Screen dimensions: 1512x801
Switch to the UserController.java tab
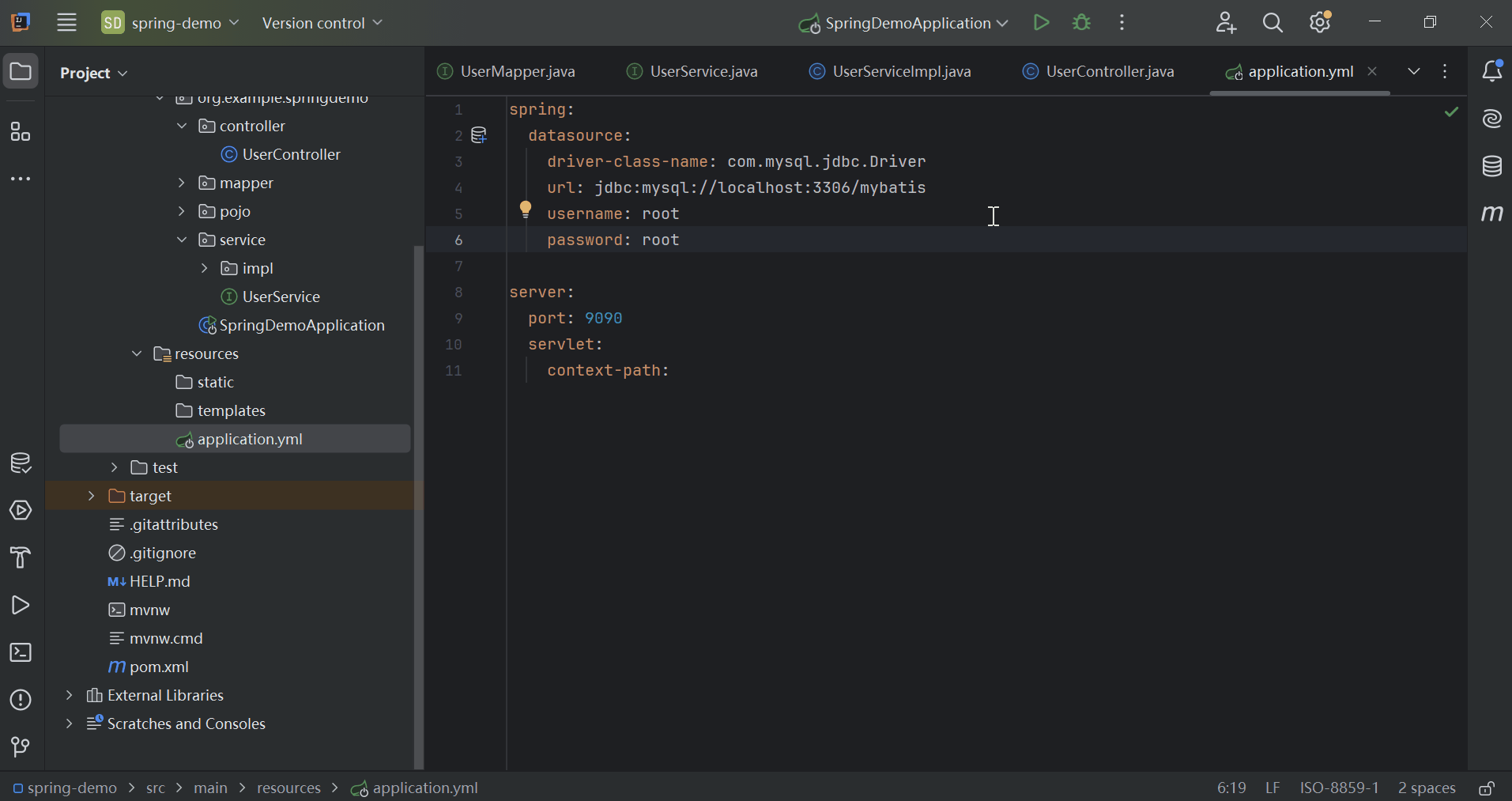pos(1099,71)
